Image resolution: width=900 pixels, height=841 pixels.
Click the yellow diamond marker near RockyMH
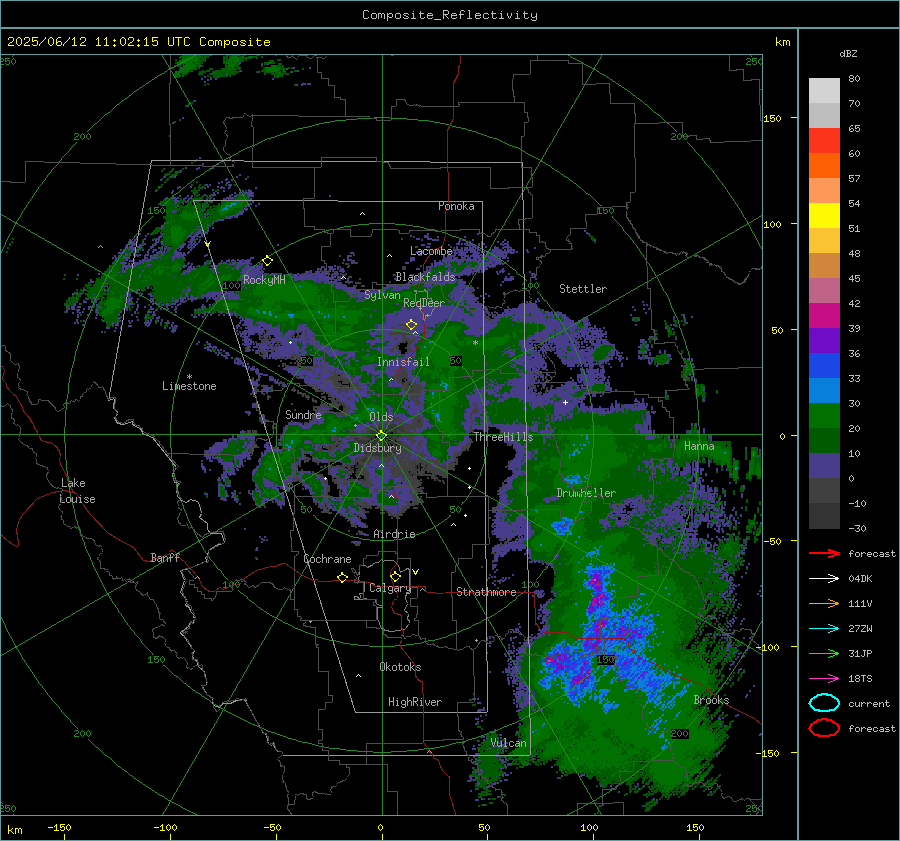[x=267, y=261]
